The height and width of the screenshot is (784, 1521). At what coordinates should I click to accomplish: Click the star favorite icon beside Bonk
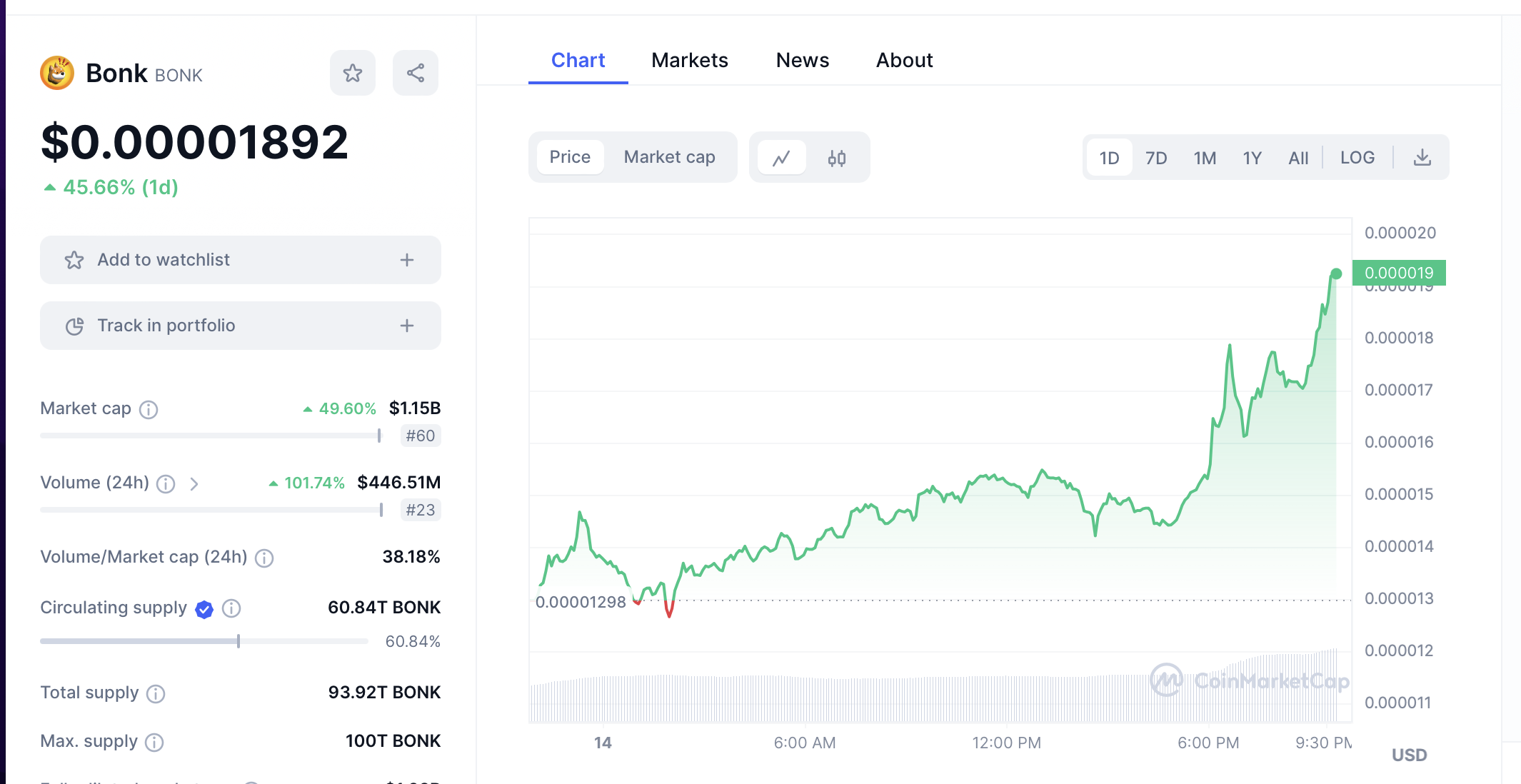point(352,73)
